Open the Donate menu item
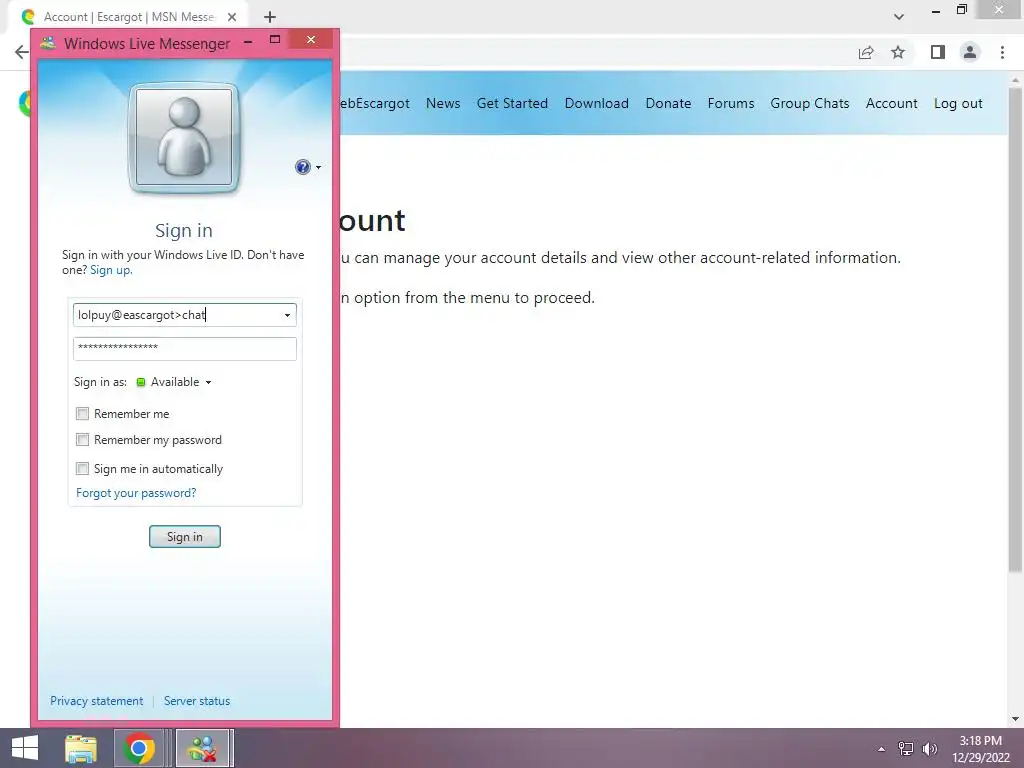Image resolution: width=1024 pixels, height=768 pixels. [668, 103]
